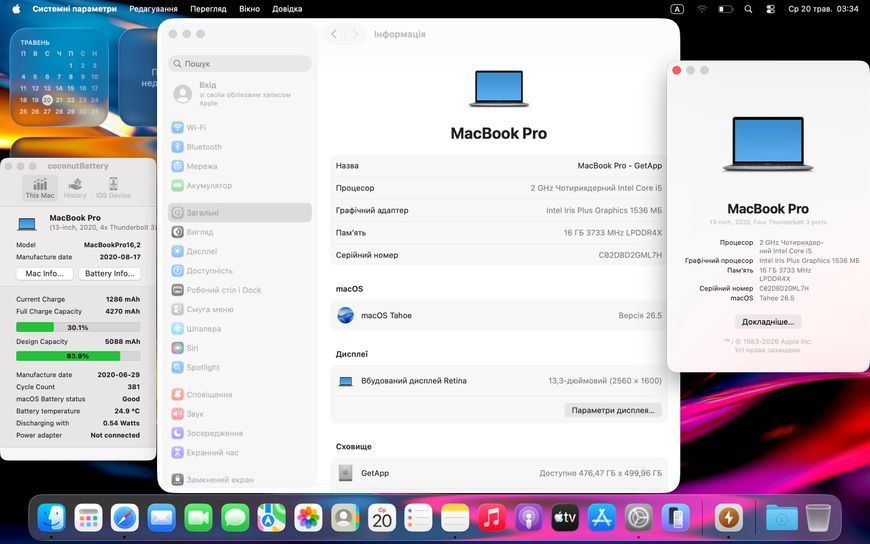
Task: Click the Пошук search field
Action: [240, 64]
